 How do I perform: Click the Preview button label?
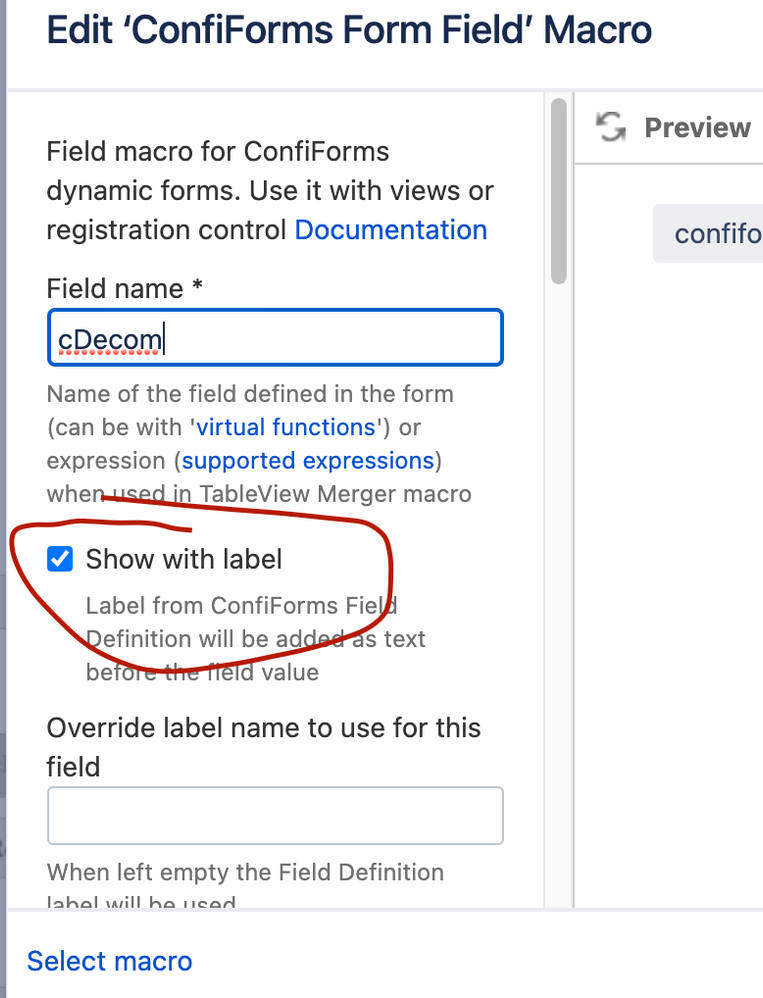[697, 127]
